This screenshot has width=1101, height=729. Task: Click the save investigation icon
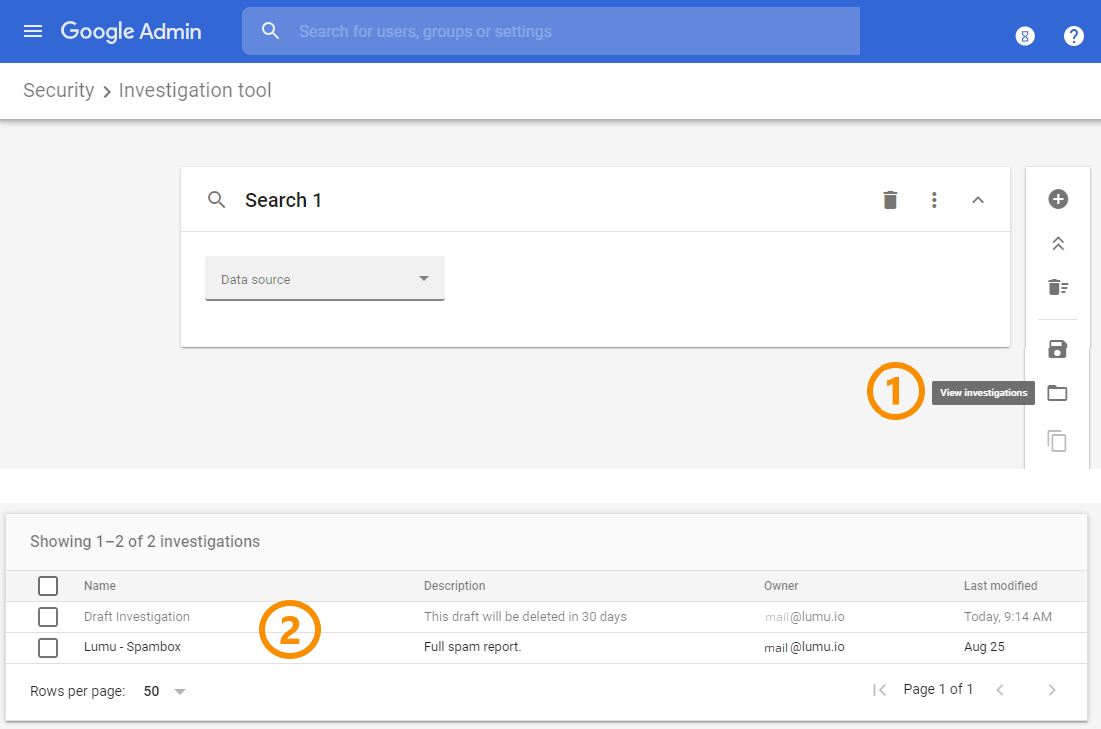(x=1057, y=349)
